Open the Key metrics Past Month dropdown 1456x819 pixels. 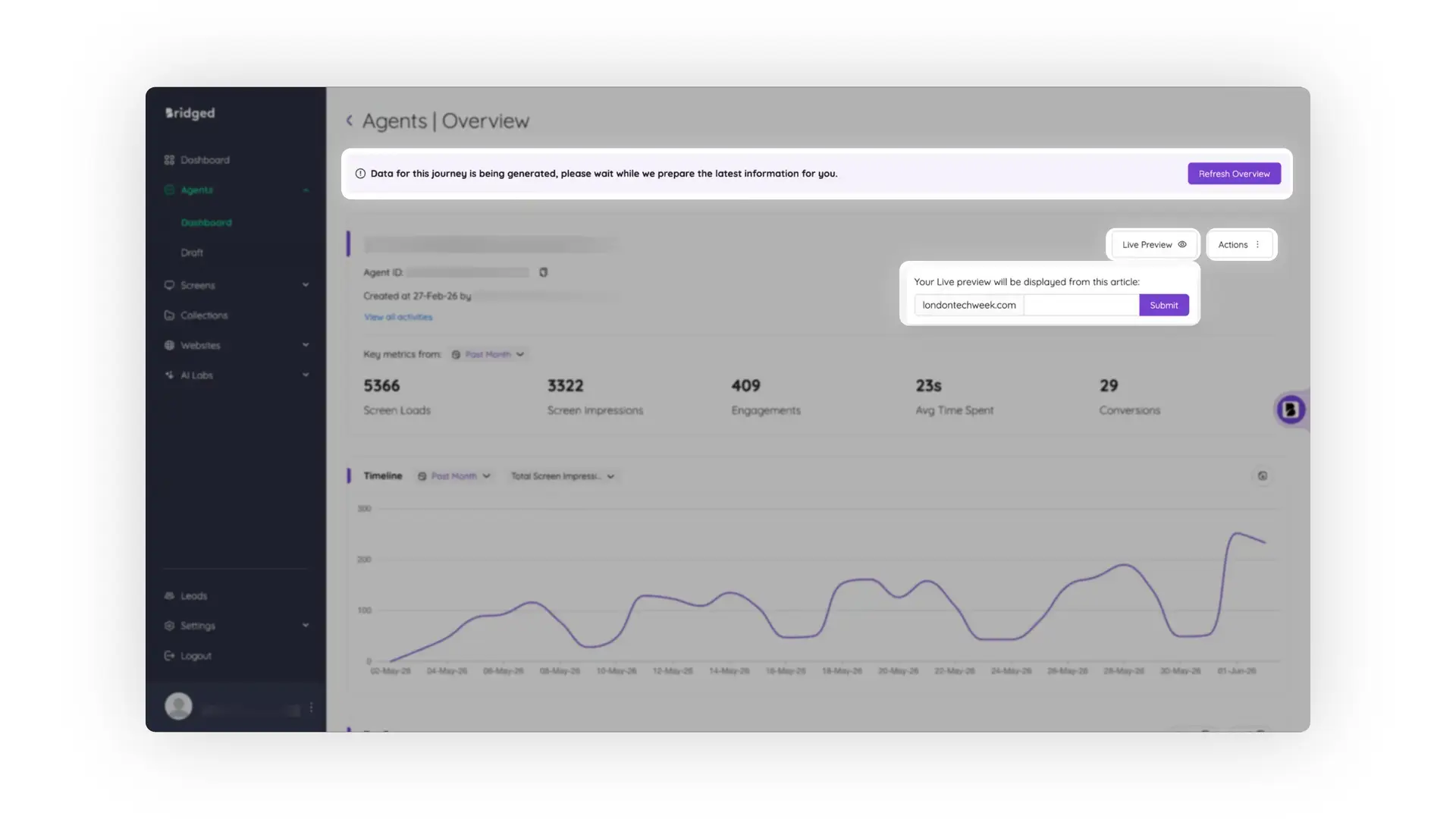(x=488, y=354)
